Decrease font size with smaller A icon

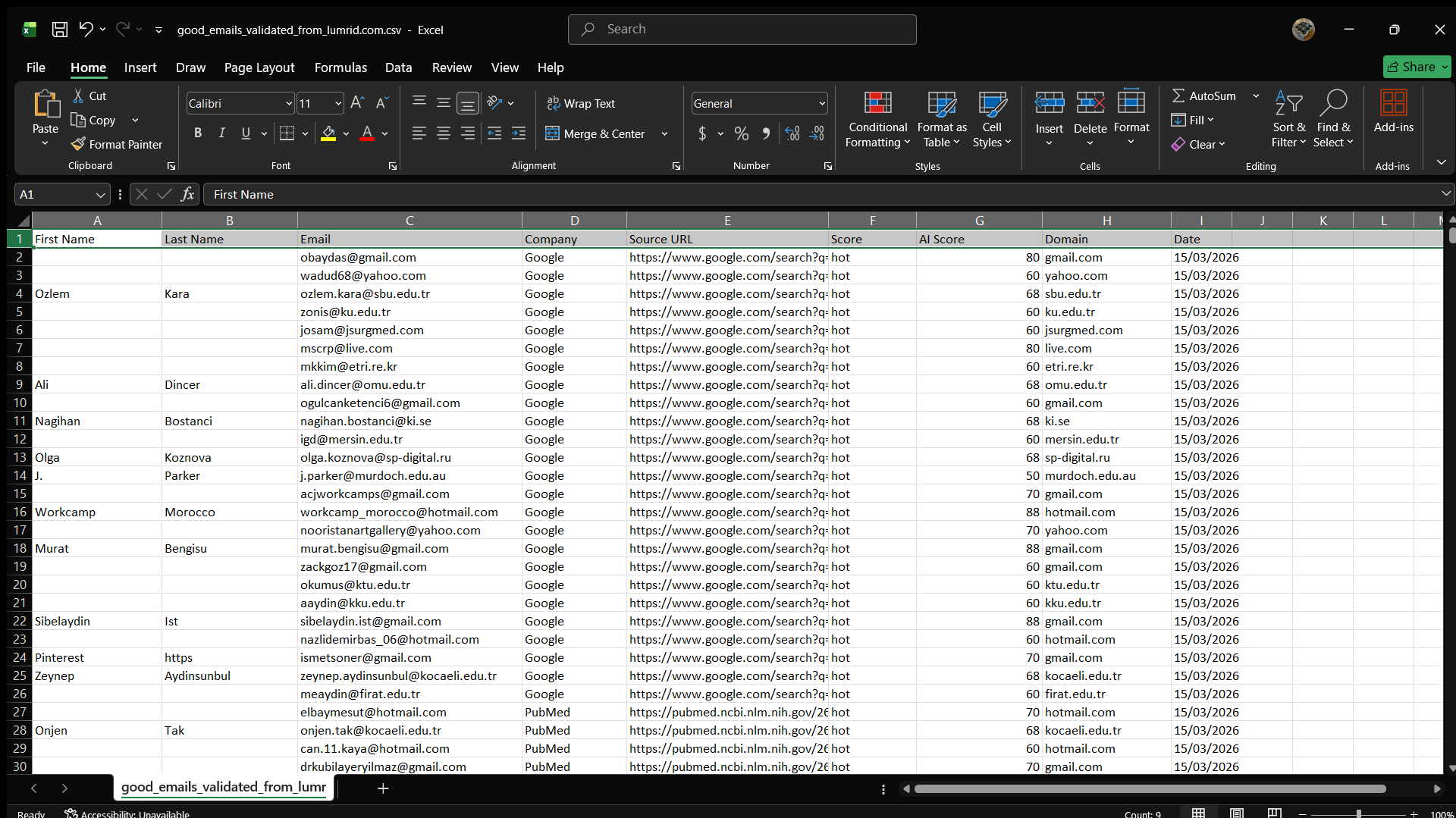pyautogui.click(x=382, y=103)
